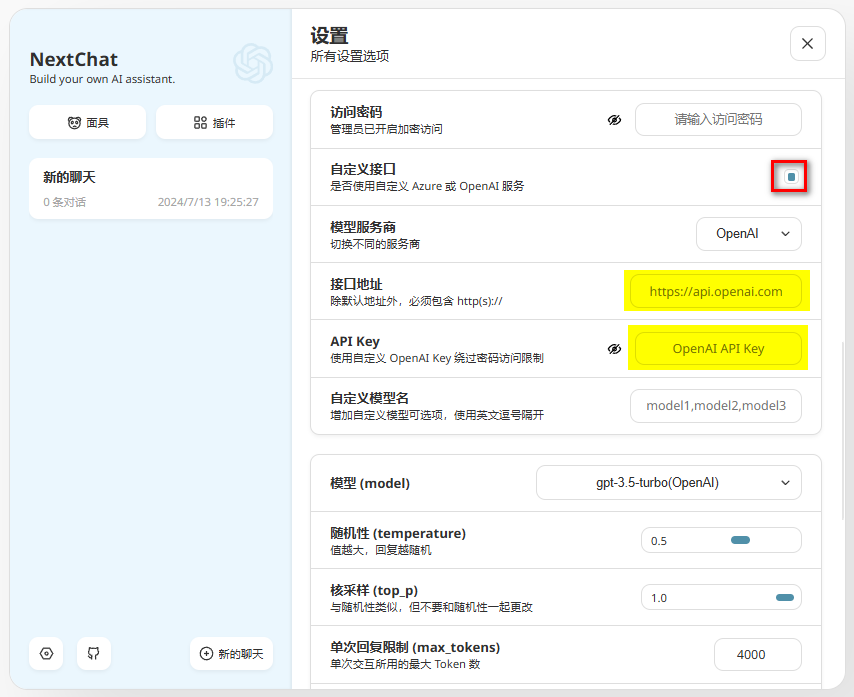Click the settings panel scrollbar

pos(843,430)
